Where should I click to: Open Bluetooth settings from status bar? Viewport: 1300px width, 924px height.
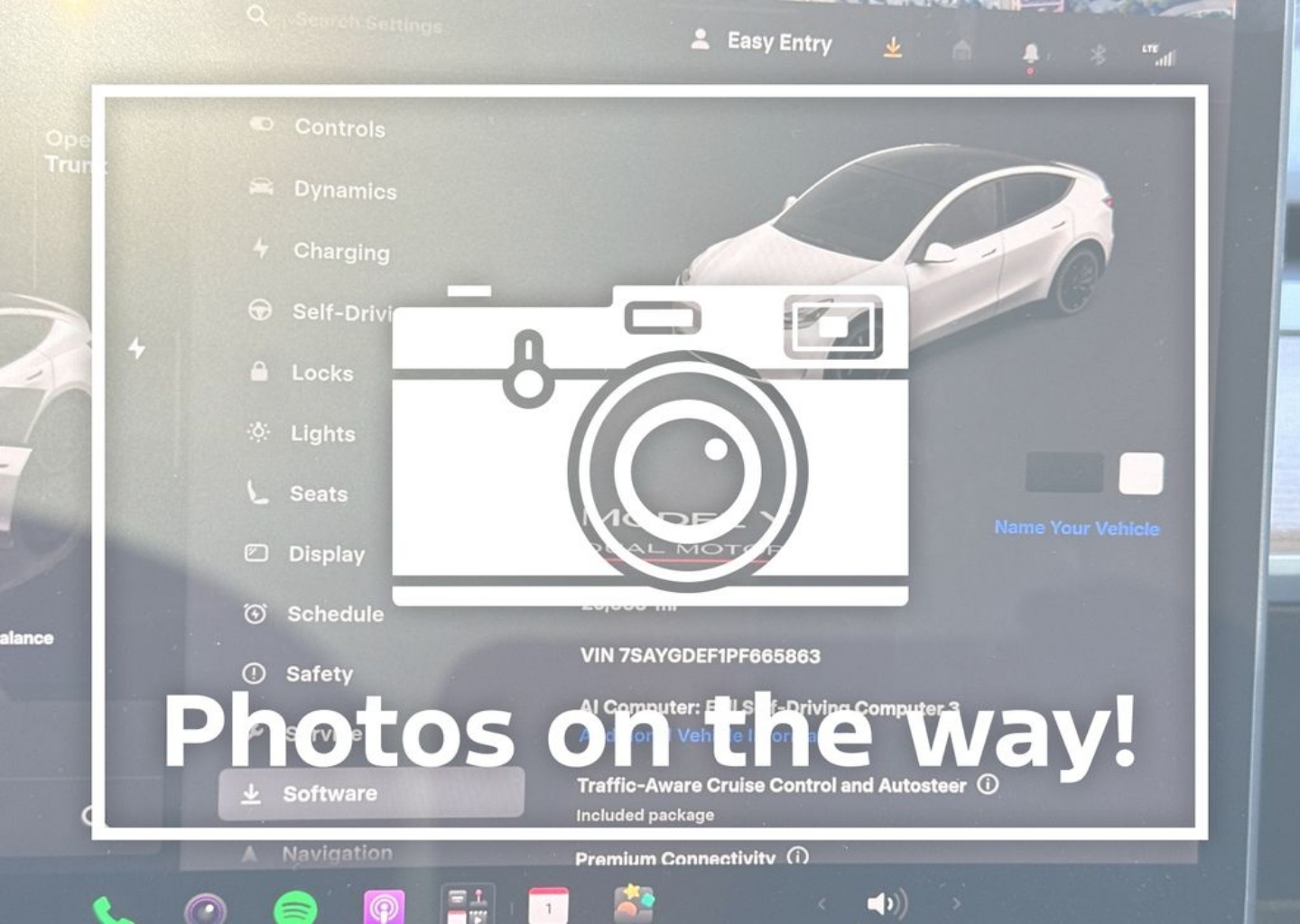[x=1098, y=55]
